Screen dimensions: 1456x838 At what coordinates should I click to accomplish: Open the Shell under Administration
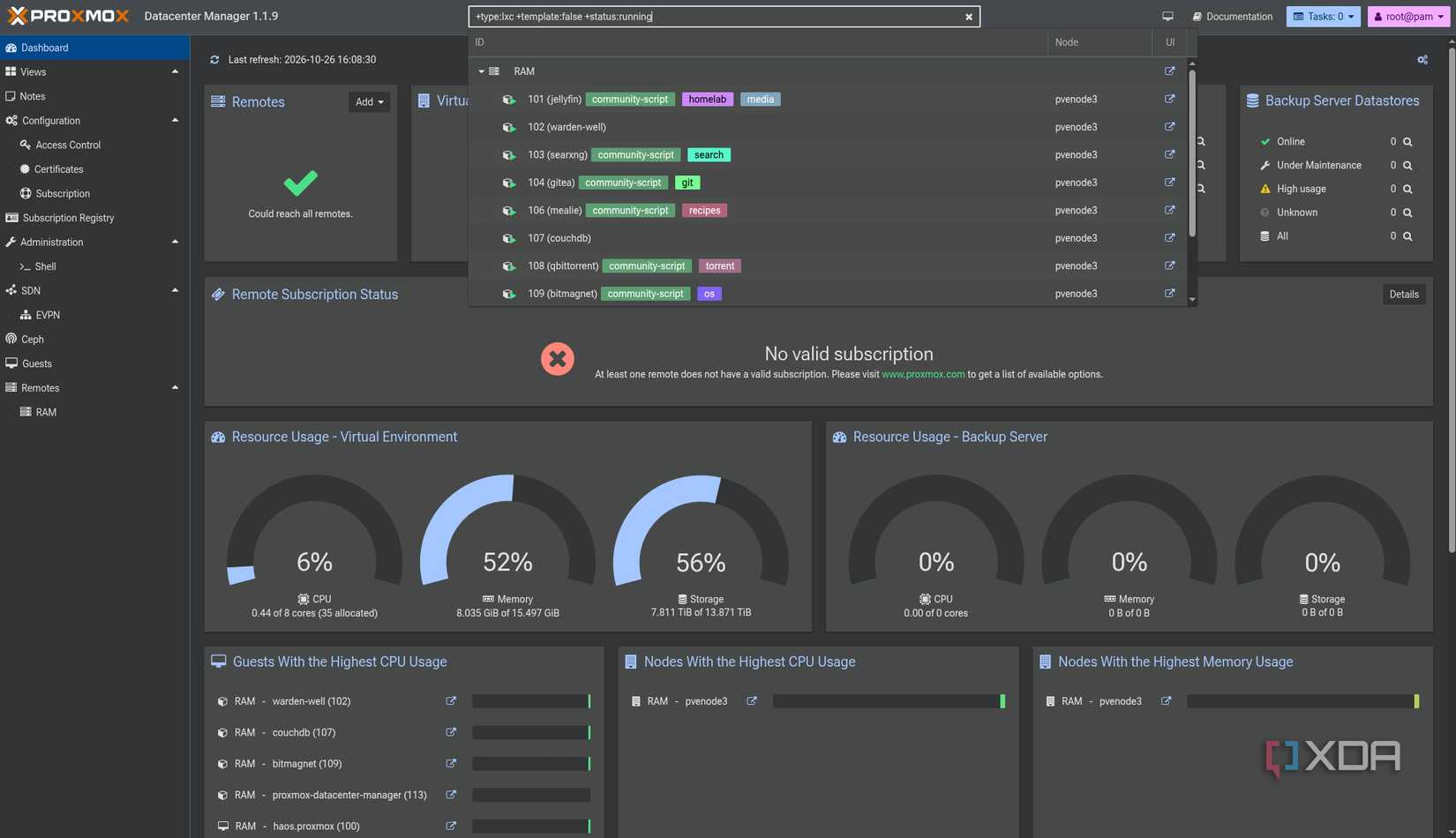point(94,266)
